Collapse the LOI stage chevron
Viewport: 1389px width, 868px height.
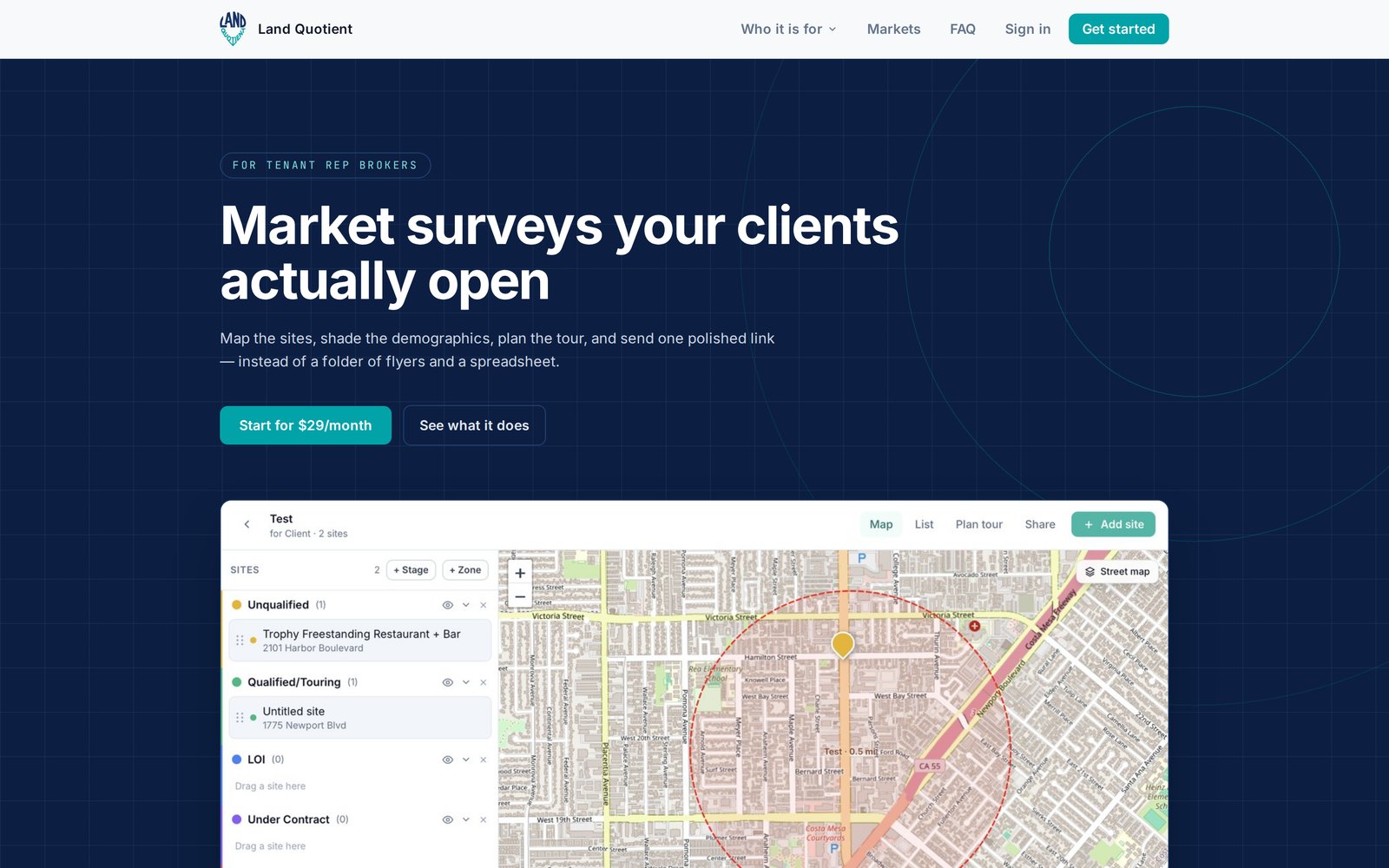point(466,759)
